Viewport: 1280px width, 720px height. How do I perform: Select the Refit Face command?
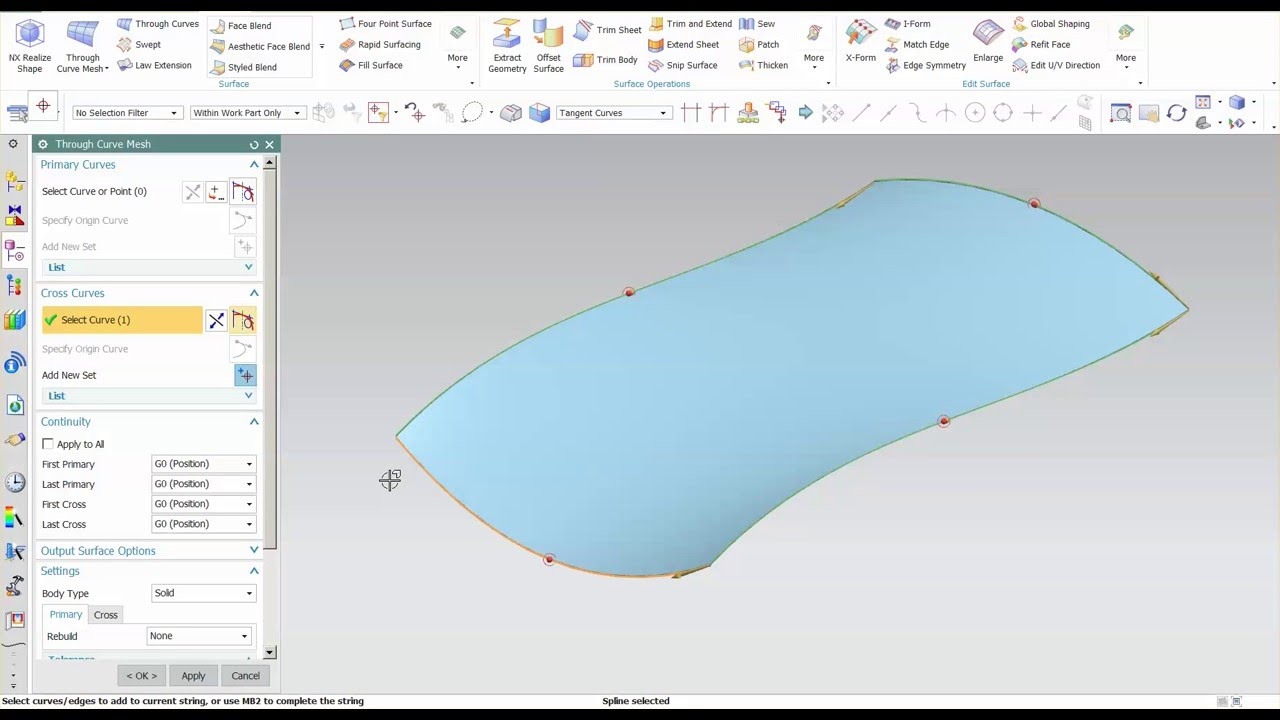1040,45
